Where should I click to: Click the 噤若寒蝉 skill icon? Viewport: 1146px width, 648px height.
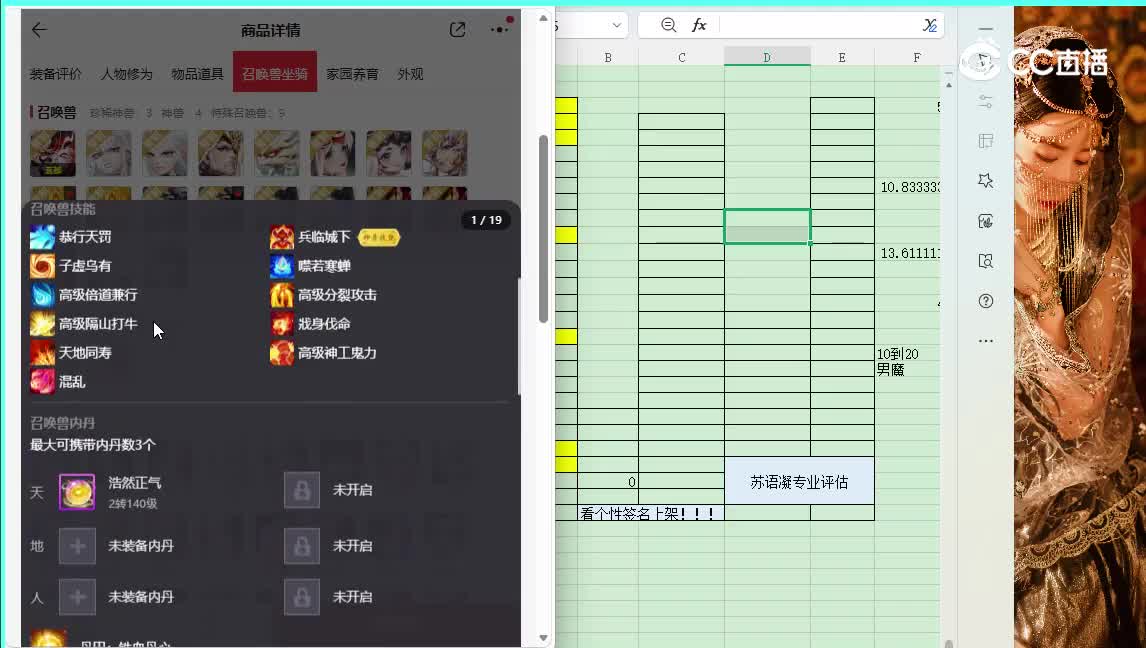282,266
